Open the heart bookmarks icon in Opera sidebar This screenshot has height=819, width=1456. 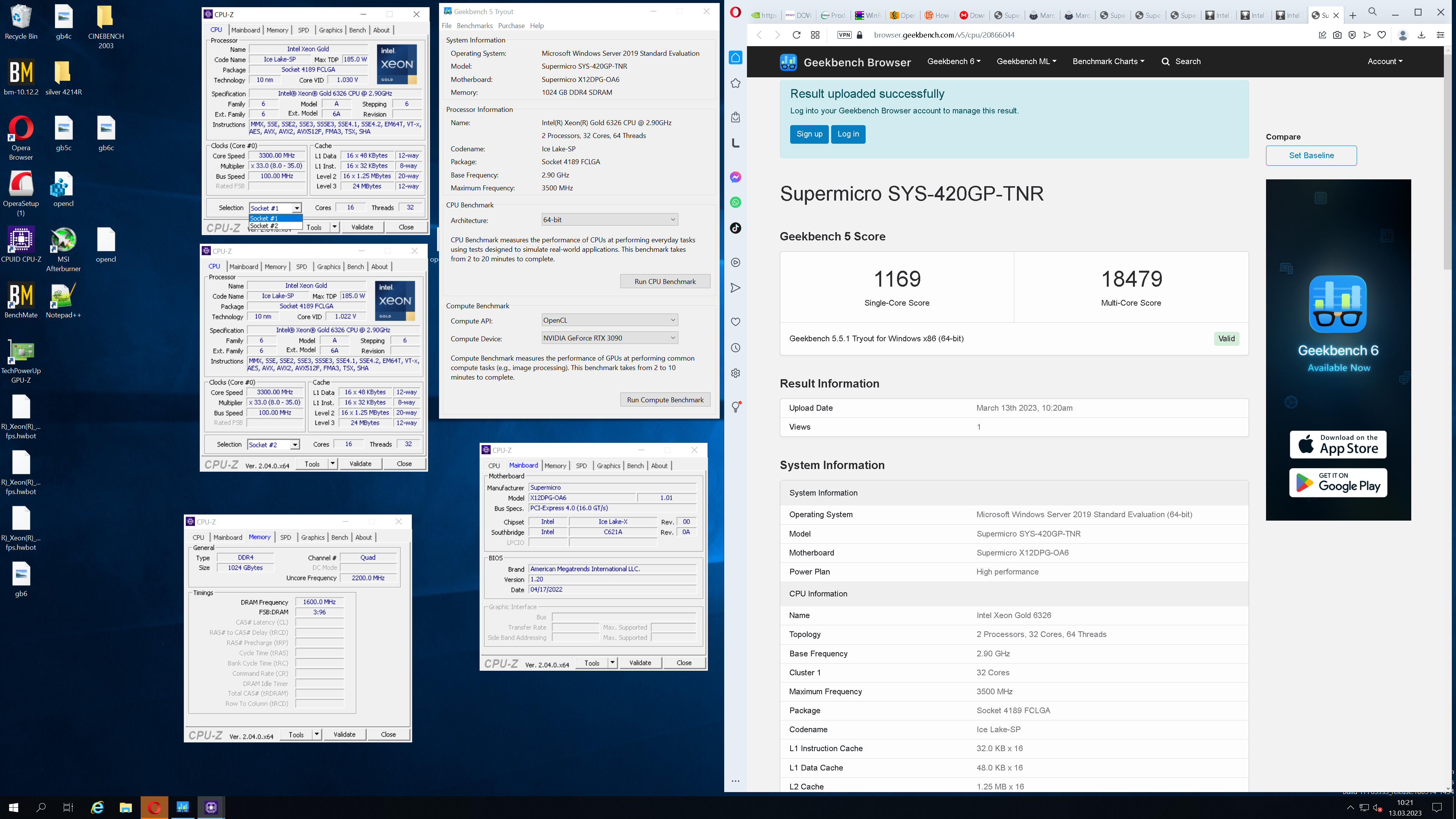tap(735, 322)
